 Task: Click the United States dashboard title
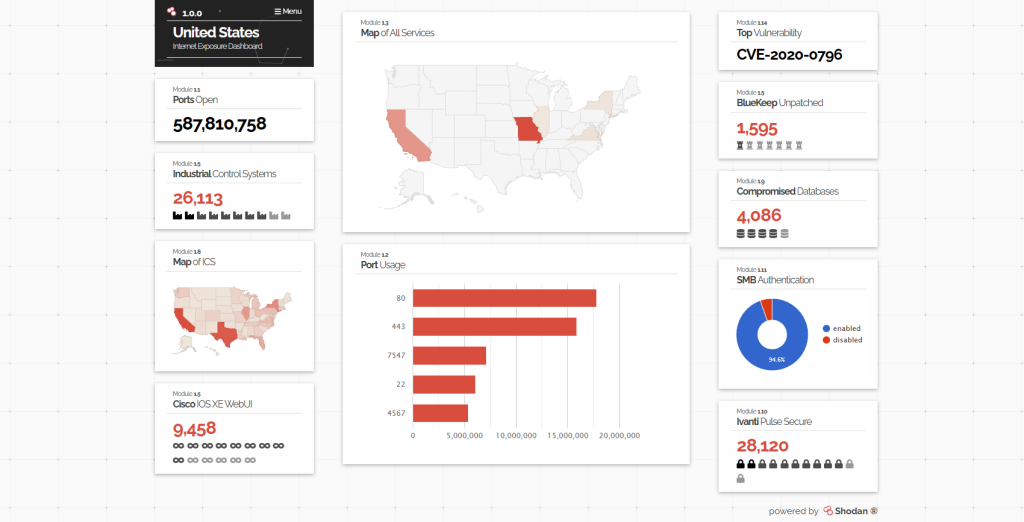pyautogui.click(x=216, y=32)
